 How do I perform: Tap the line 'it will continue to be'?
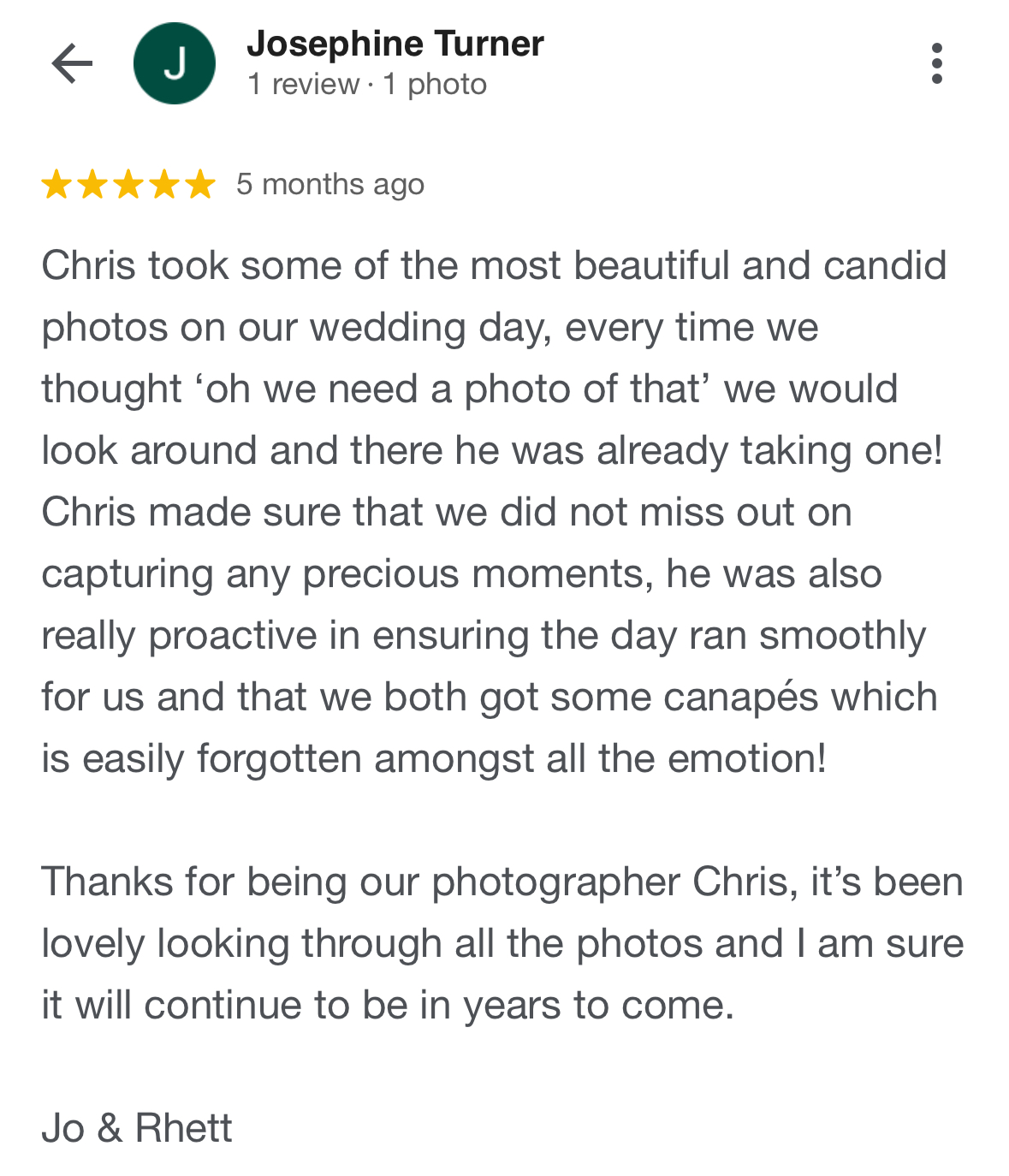point(388,1005)
